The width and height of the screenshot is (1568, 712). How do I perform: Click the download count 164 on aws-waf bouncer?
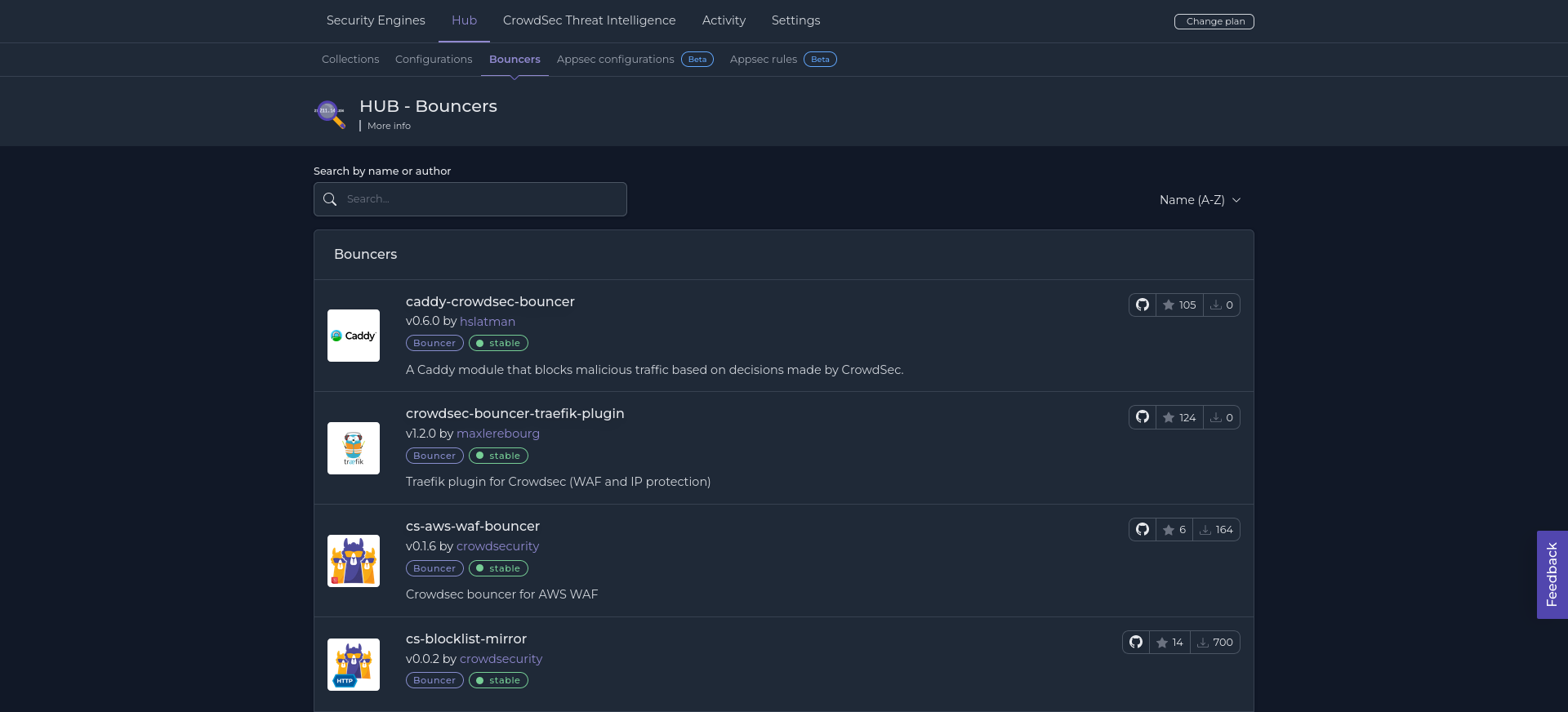tap(1216, 530)
